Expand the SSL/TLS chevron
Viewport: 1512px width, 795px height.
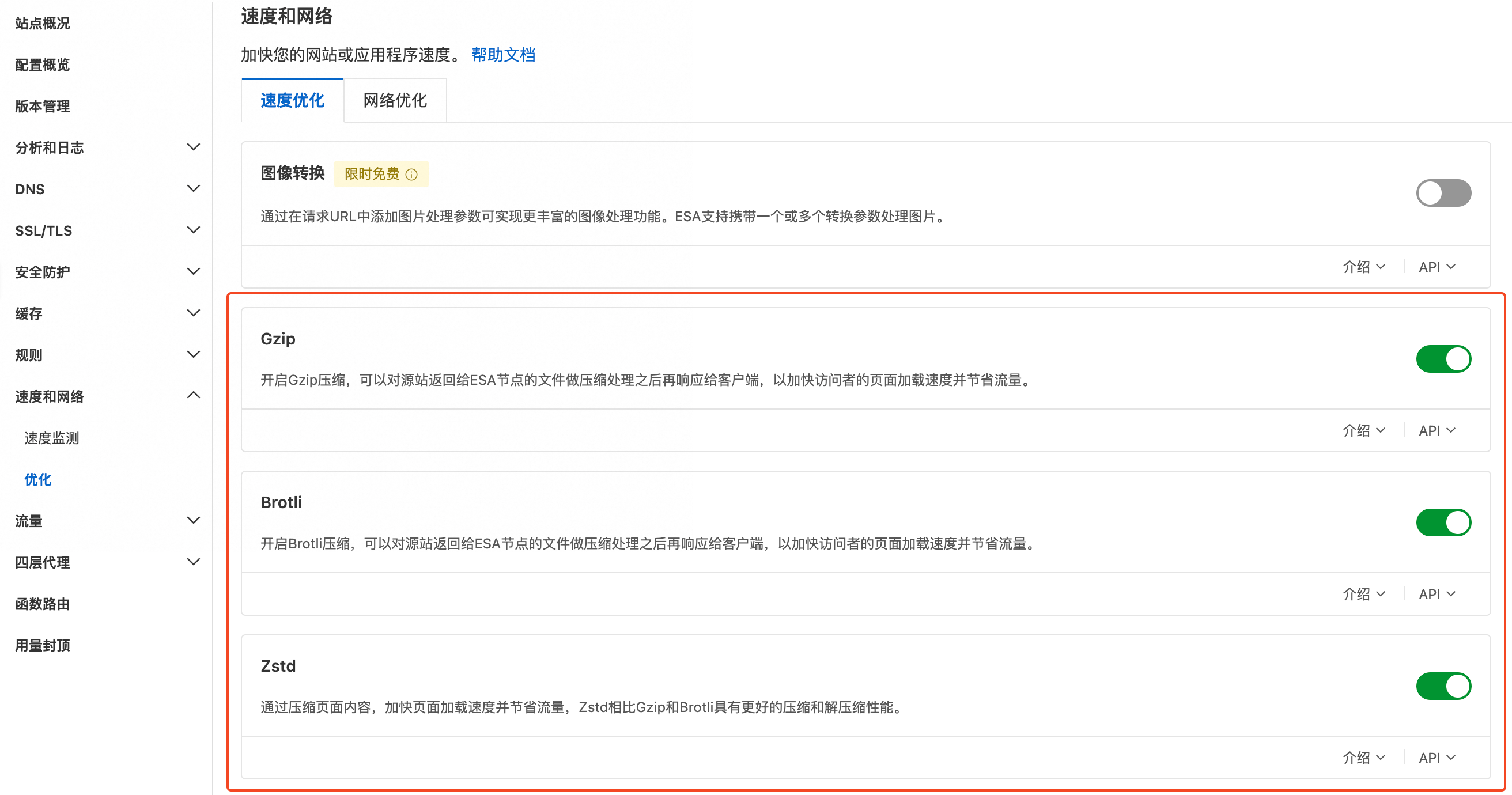tap(193, 230)
